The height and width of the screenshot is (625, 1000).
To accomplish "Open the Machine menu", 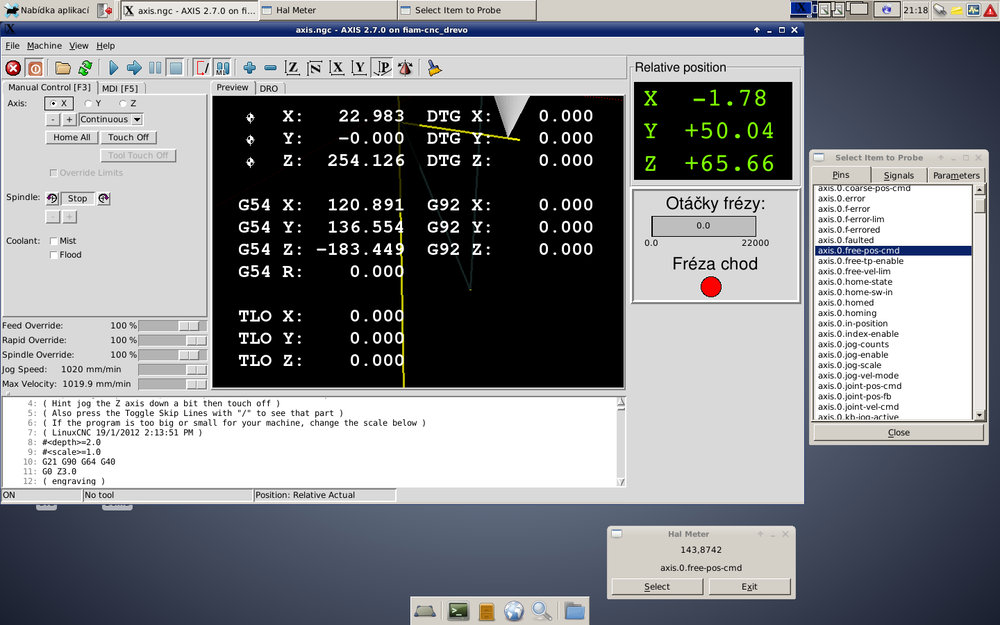I will (44, 46).
